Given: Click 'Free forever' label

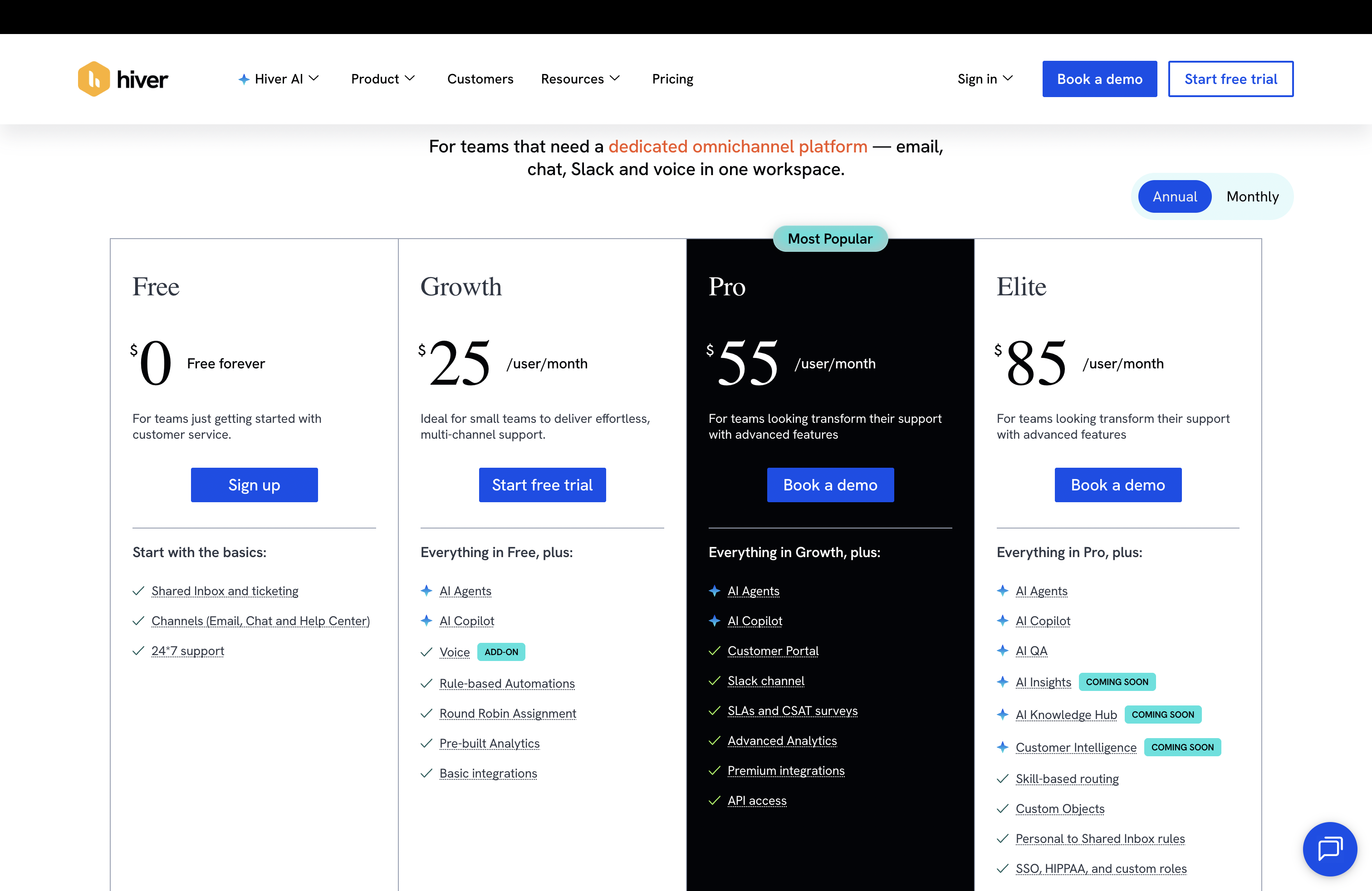Looking at the screenshot, I should [226, 364].
